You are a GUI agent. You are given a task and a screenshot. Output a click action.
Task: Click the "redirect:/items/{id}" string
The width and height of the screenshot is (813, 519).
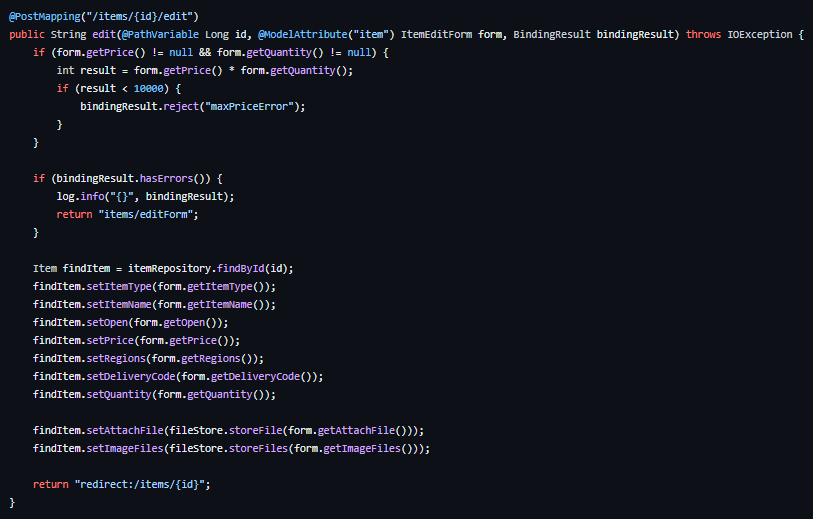tap(139, 485)
